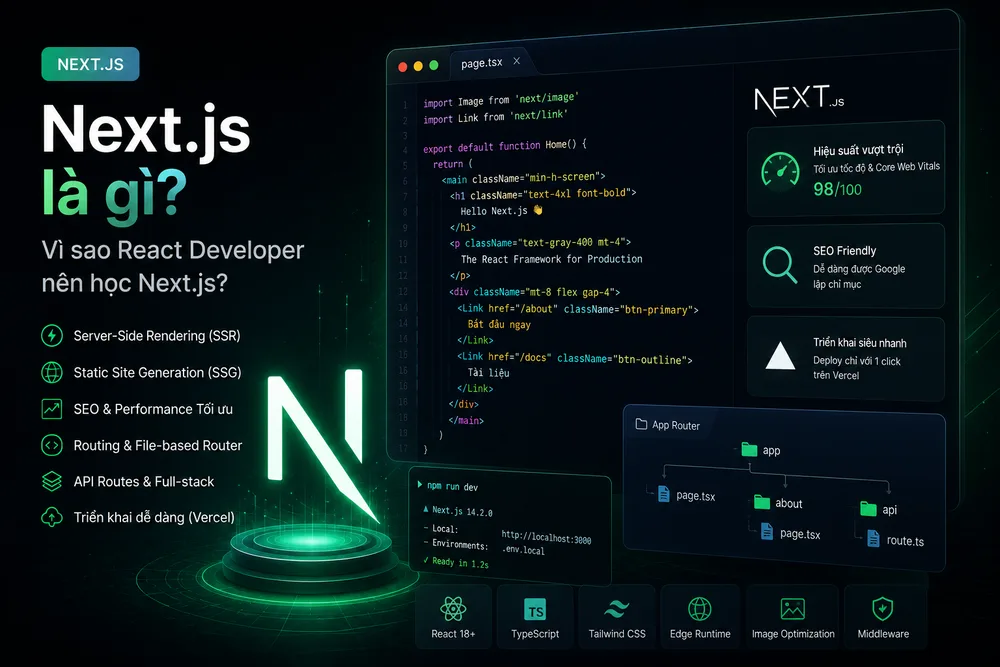Click the chart icon beside SEO & Performance
Image resolution: width=1000 pixels, height=667 pixels.
click(52, 408)
